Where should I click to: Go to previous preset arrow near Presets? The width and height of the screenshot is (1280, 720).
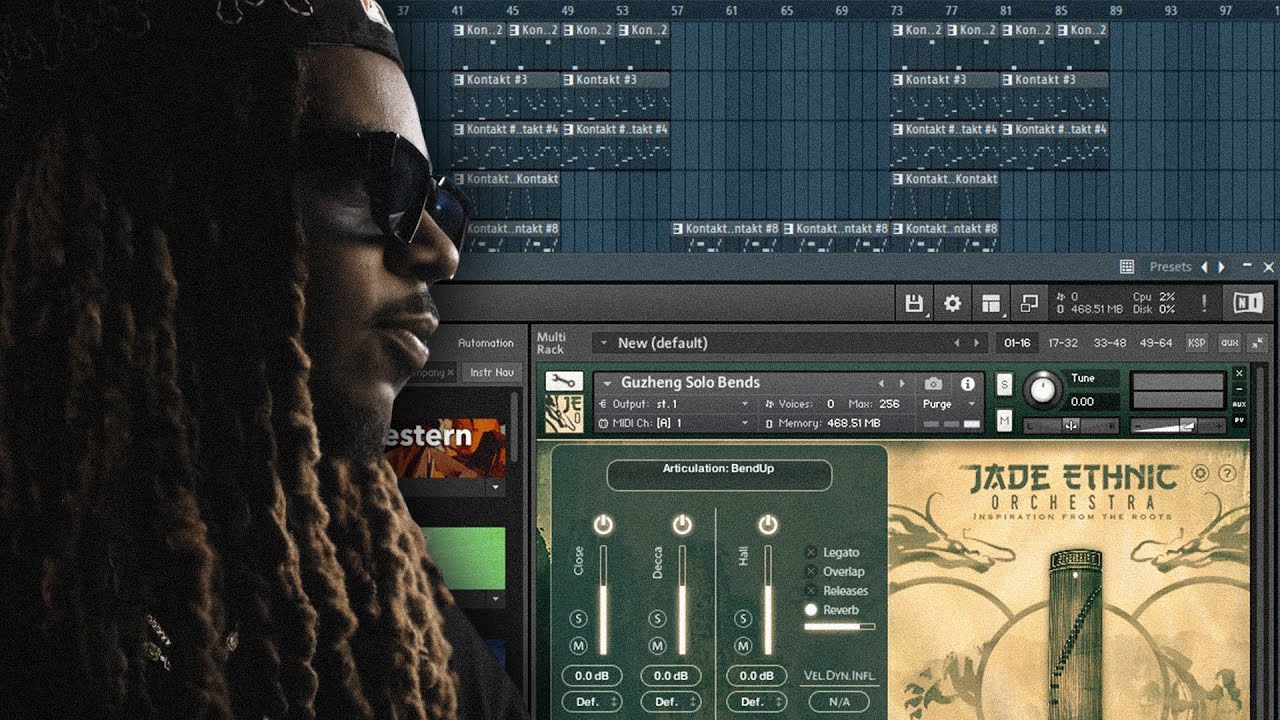1204,267
